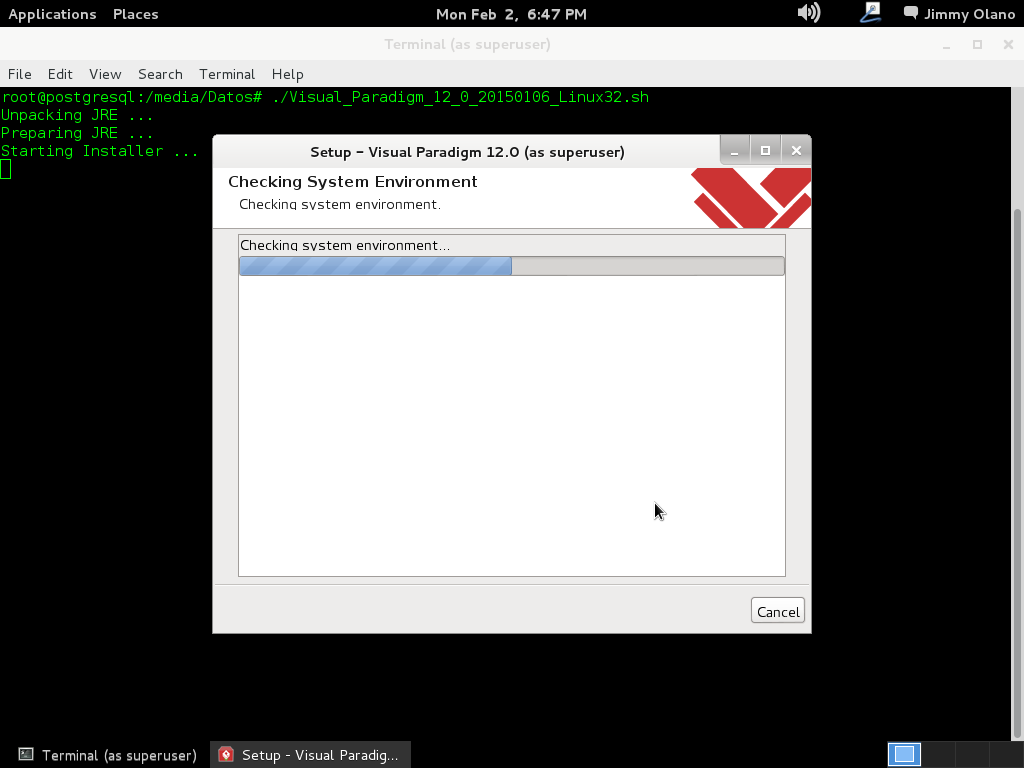This screenshot has height=768, width=1024.
Task: Click the Visual Paradigm red logo
Action: click(752, 197)
